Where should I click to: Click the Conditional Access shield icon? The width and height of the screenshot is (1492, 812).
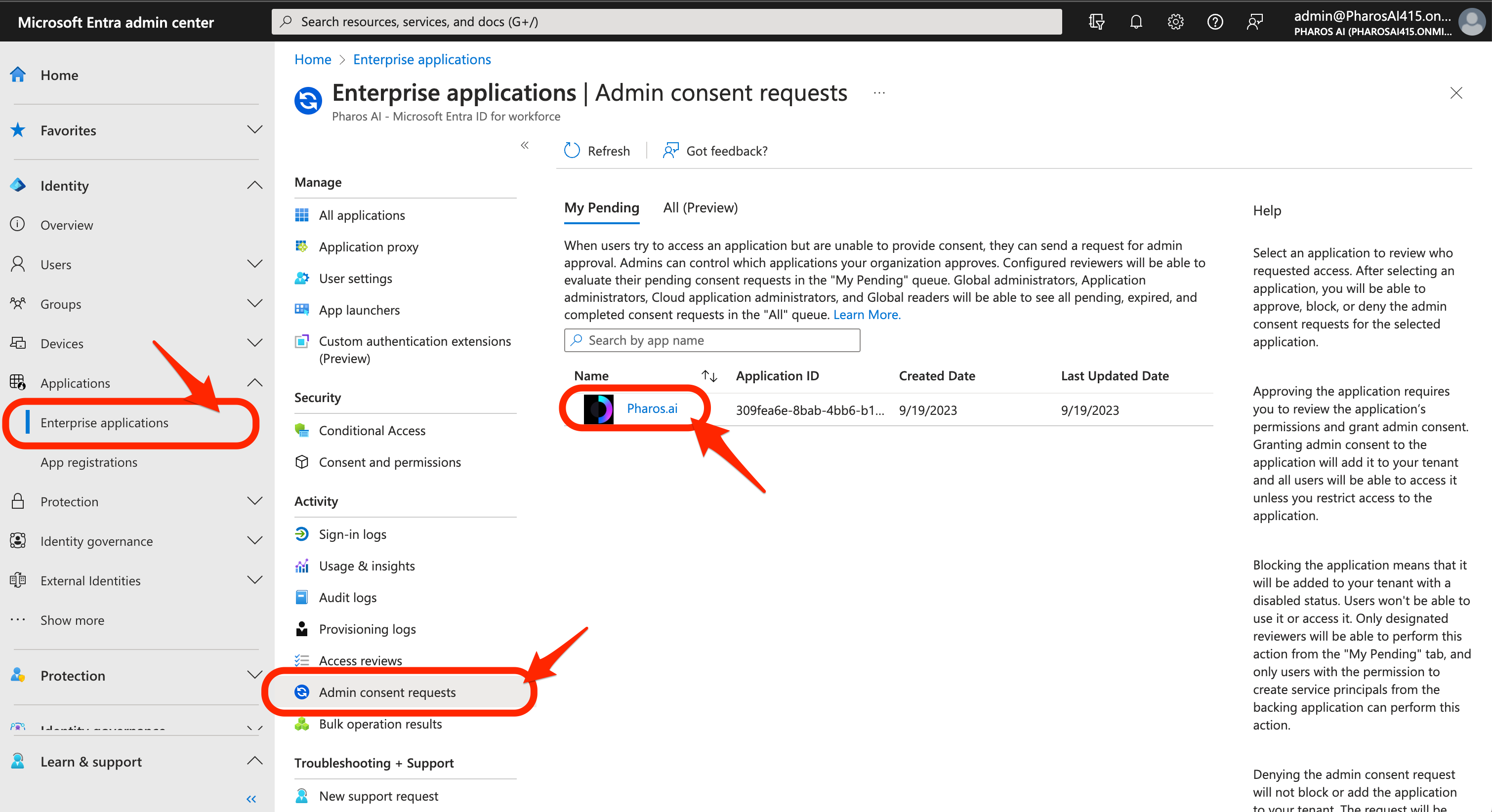click(x=302, y=430)
